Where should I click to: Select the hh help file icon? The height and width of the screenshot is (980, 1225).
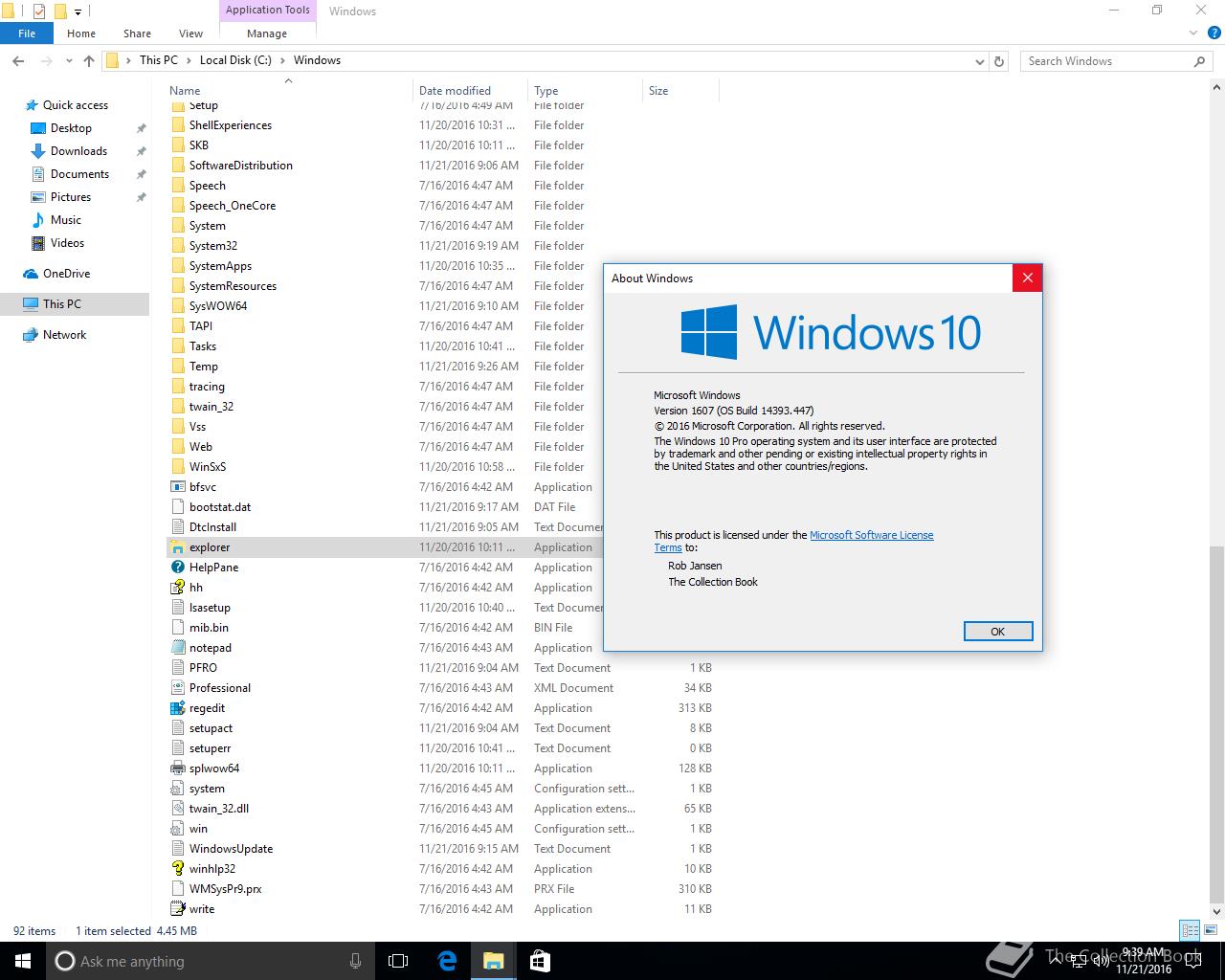tap(177, 588)
